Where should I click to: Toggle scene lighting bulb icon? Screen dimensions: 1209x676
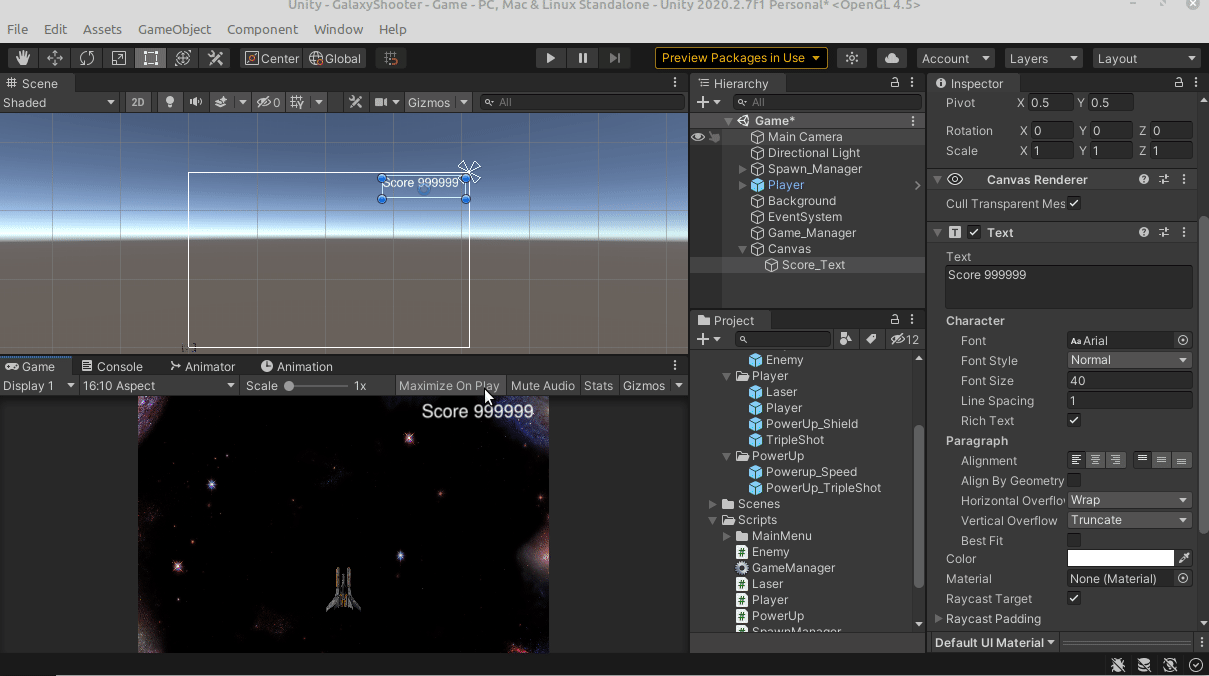[169, 102]
